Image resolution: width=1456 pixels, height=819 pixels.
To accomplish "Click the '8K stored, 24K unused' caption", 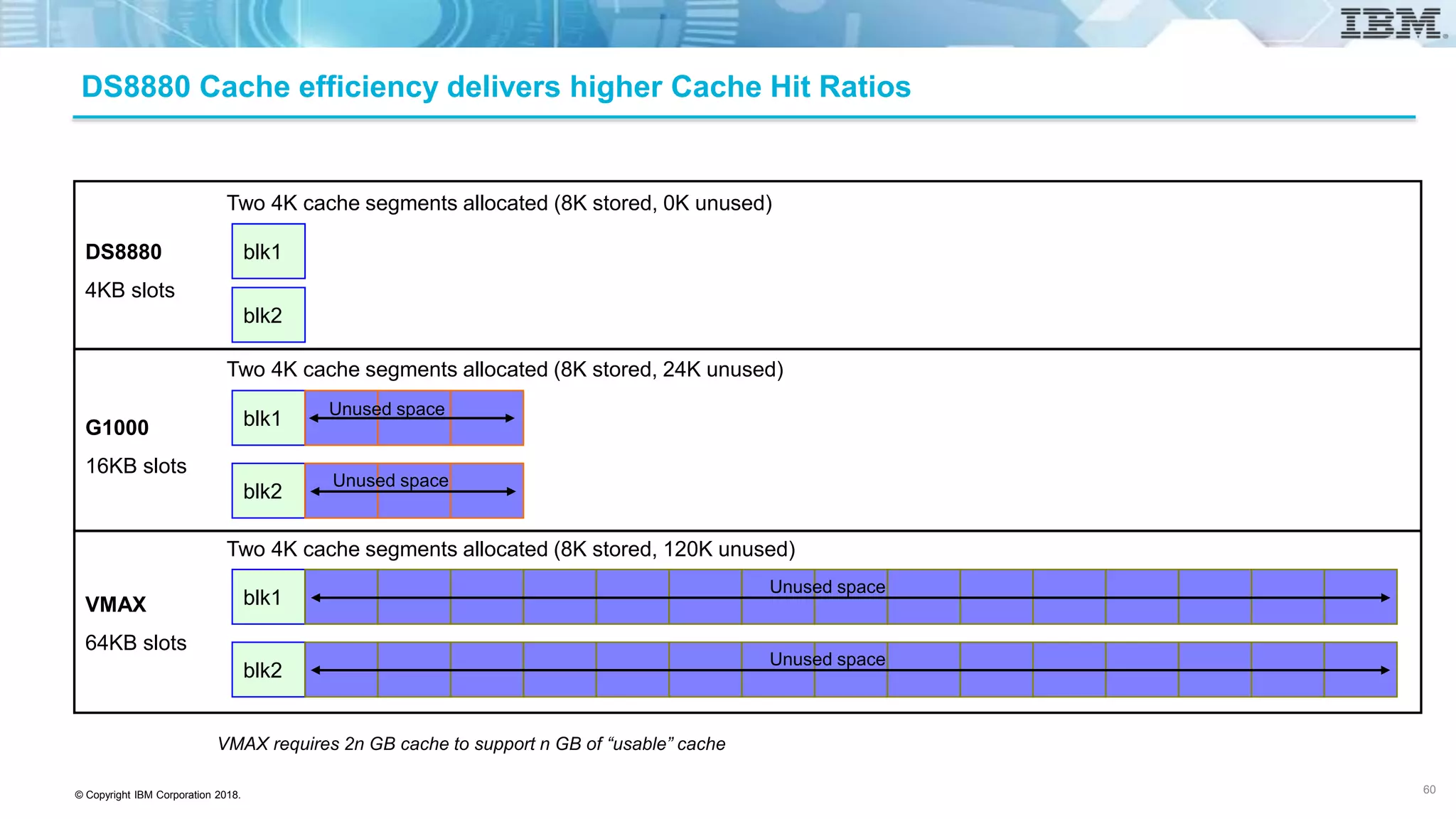I will click(505, 370).
